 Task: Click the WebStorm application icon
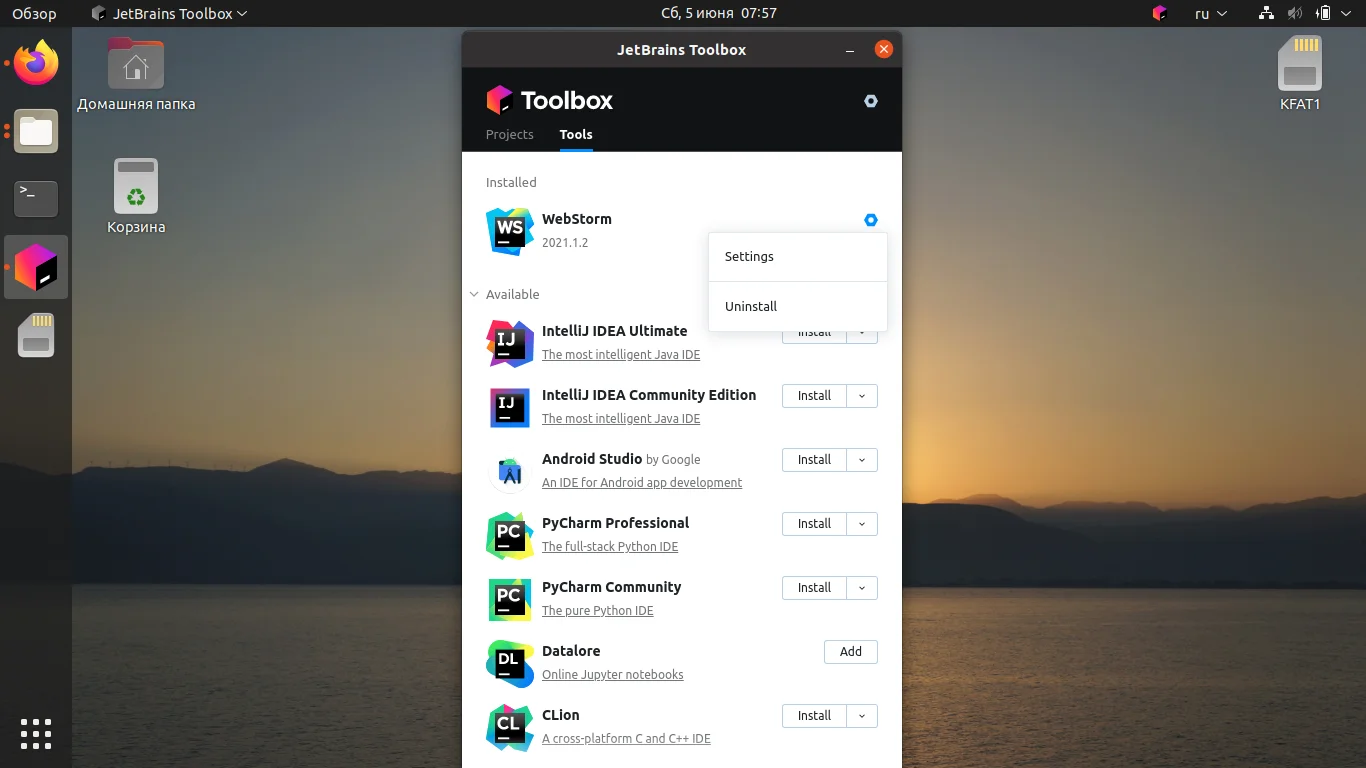point(509,231)
